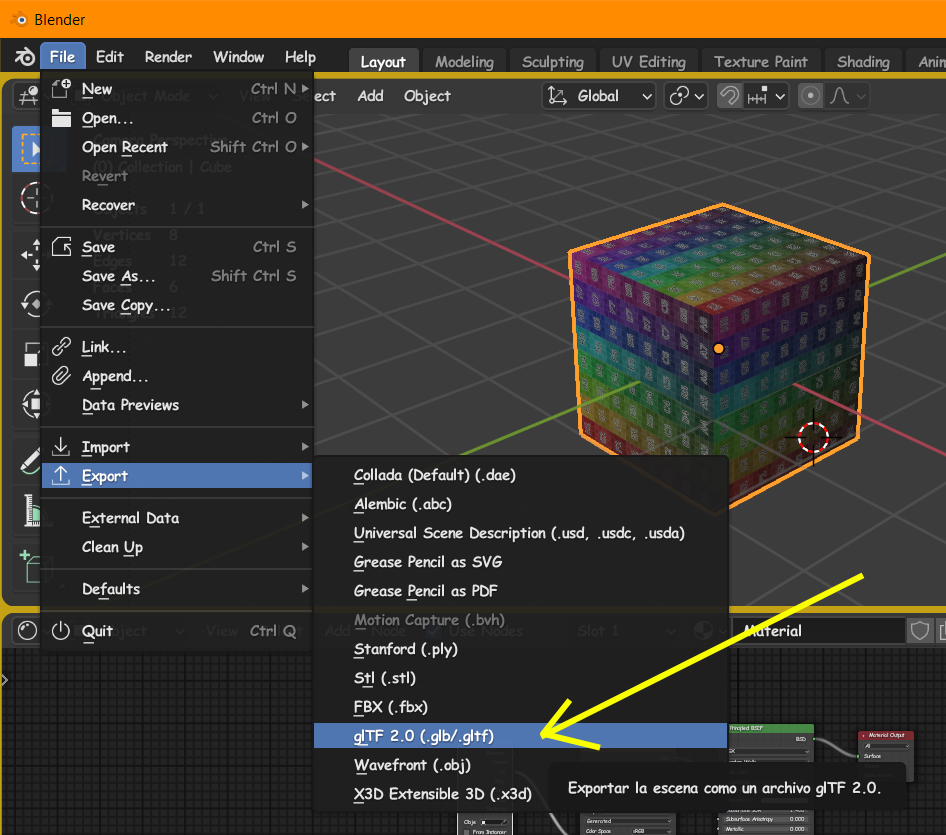Image resolution: width=946 pixels, height=835 pixels.
Task: Open the pivot point dropdown
Action: point(686,96)
